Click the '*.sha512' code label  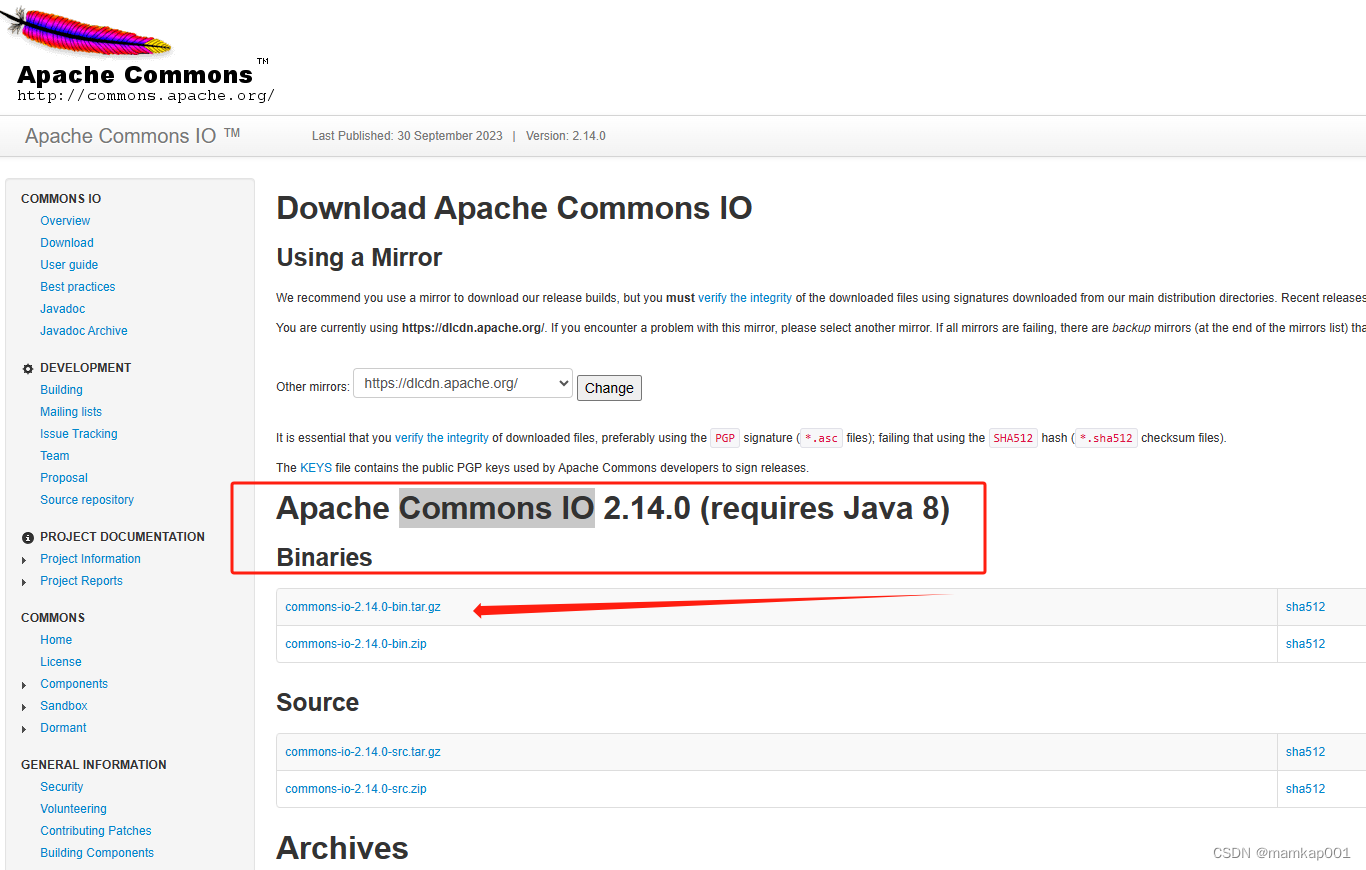pyautogui.click(x=1106, y=438)
